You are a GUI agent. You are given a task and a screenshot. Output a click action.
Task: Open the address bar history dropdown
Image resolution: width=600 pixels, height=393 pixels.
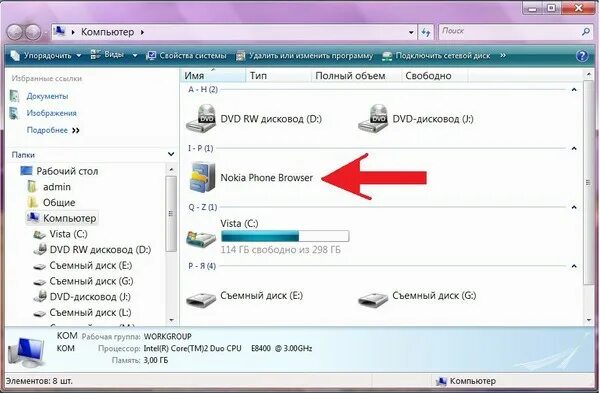pos(411,33)
